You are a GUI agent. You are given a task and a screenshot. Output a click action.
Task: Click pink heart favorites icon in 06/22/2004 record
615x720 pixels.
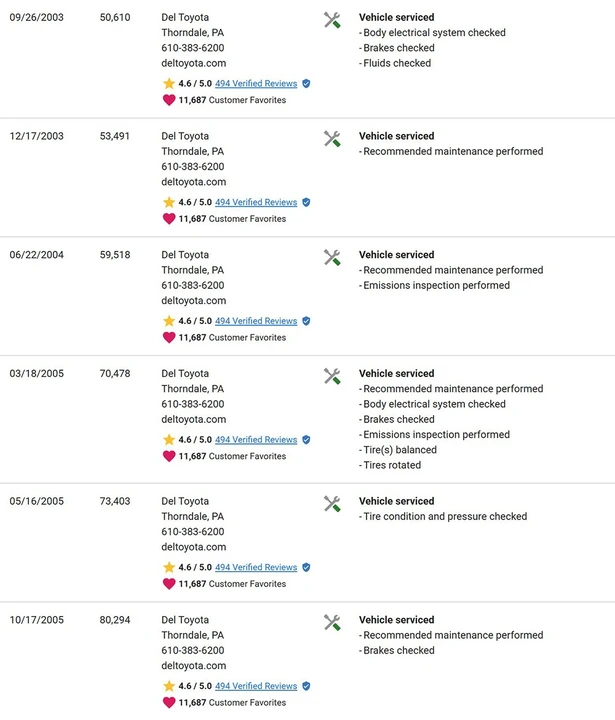pos(169,338)
